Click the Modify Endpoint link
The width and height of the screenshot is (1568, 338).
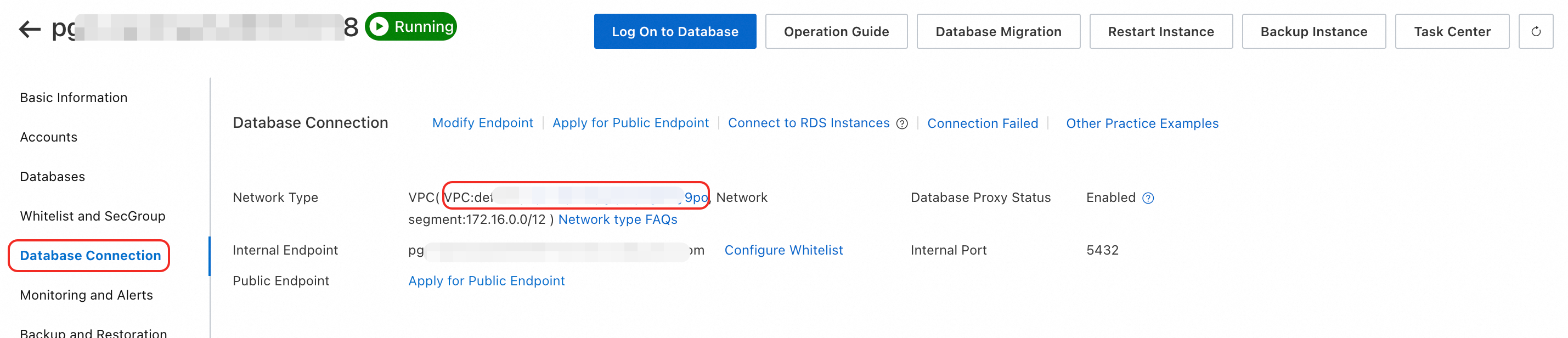(482, 123)
